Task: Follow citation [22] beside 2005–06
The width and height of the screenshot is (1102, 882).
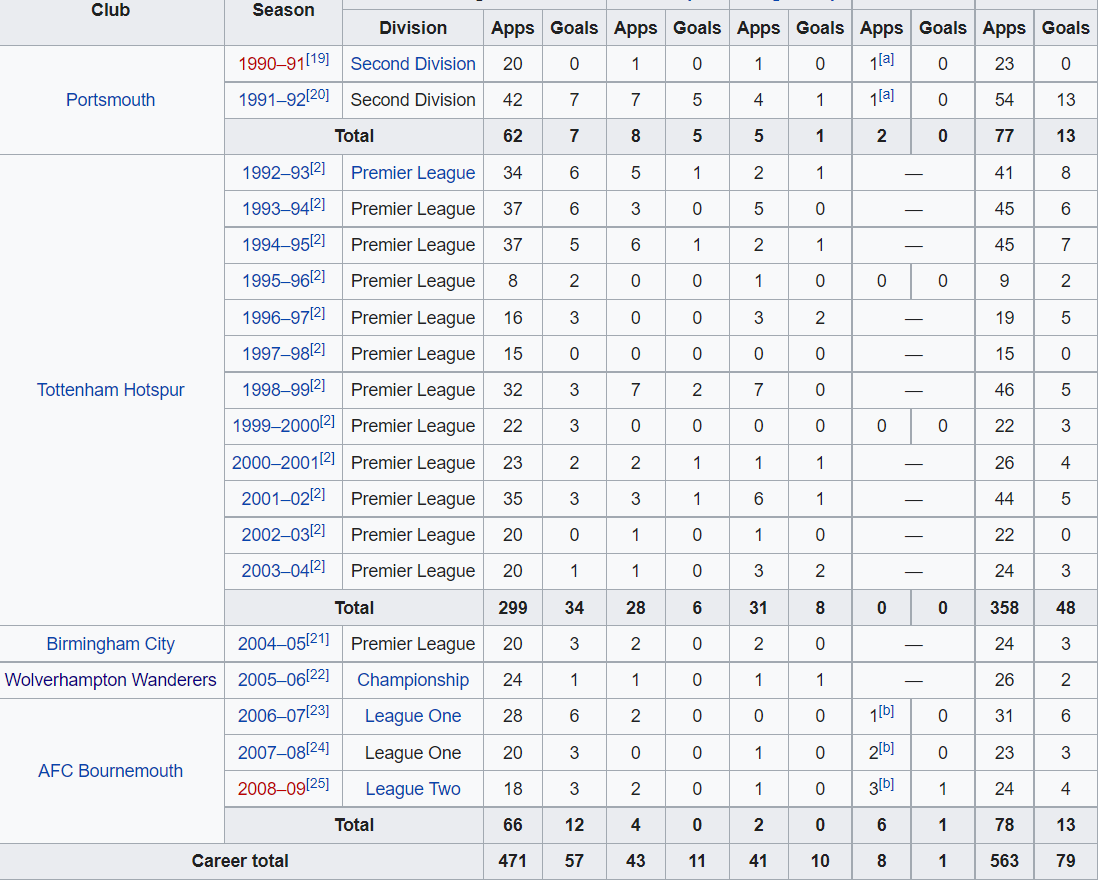Action: point(318,674)
